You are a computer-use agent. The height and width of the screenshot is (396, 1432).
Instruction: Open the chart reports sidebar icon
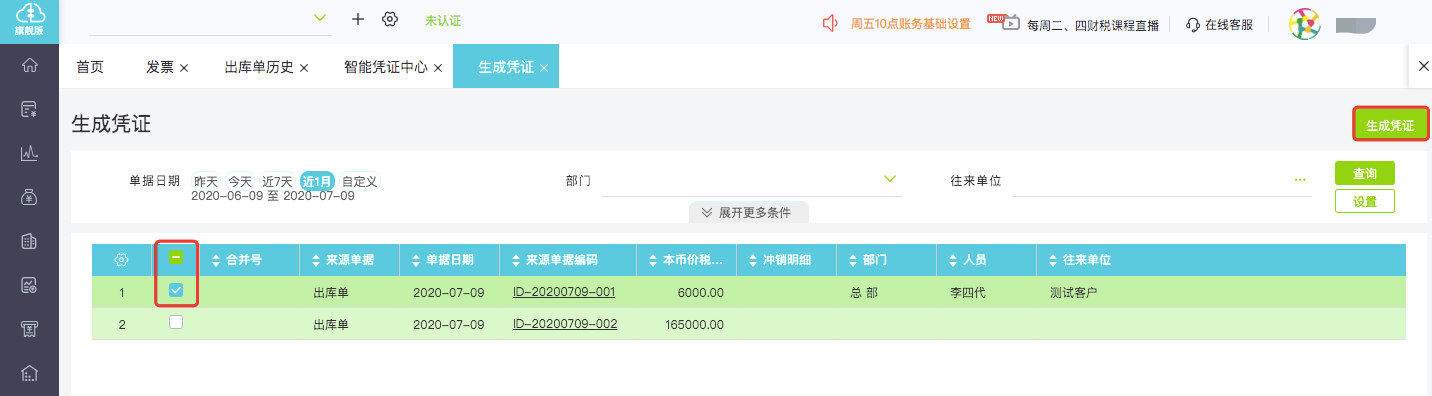click(x=30, y=153)
